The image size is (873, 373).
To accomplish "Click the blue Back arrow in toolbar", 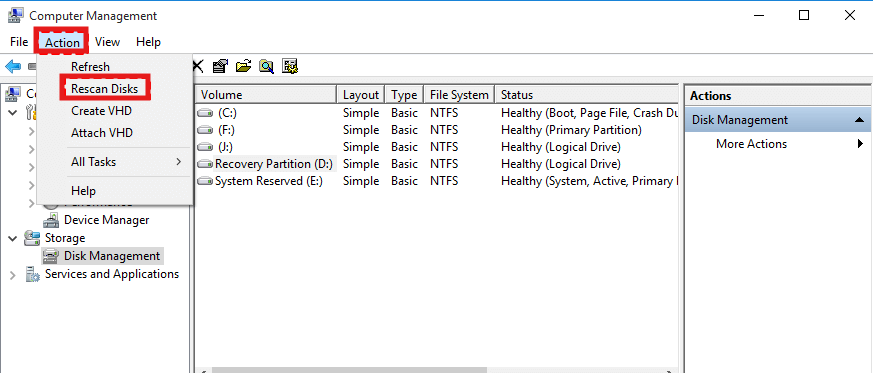I will [13, 66].
